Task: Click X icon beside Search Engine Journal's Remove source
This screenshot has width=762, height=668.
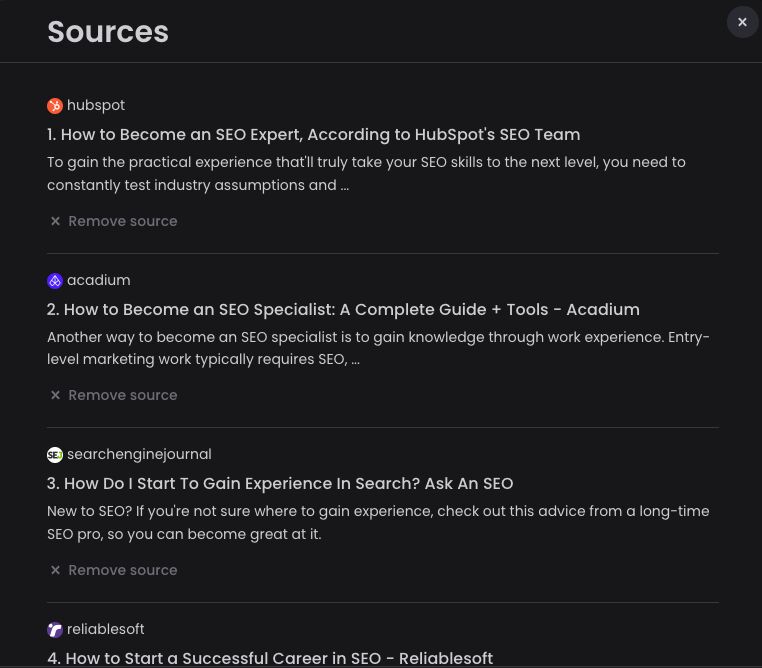Action: pyautogui.click(x=56, y=570)
